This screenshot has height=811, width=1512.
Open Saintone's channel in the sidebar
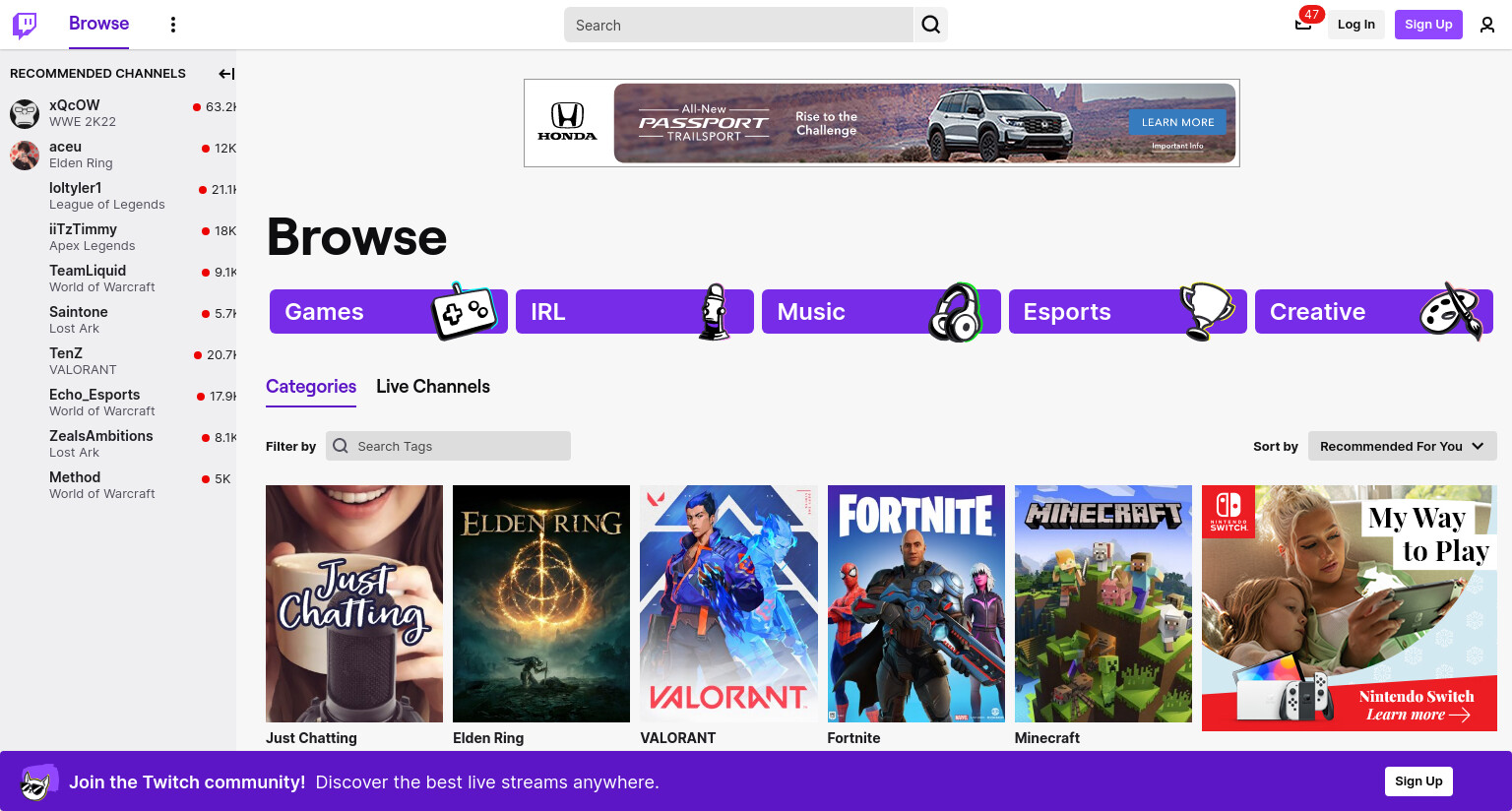tap(118, 320)
